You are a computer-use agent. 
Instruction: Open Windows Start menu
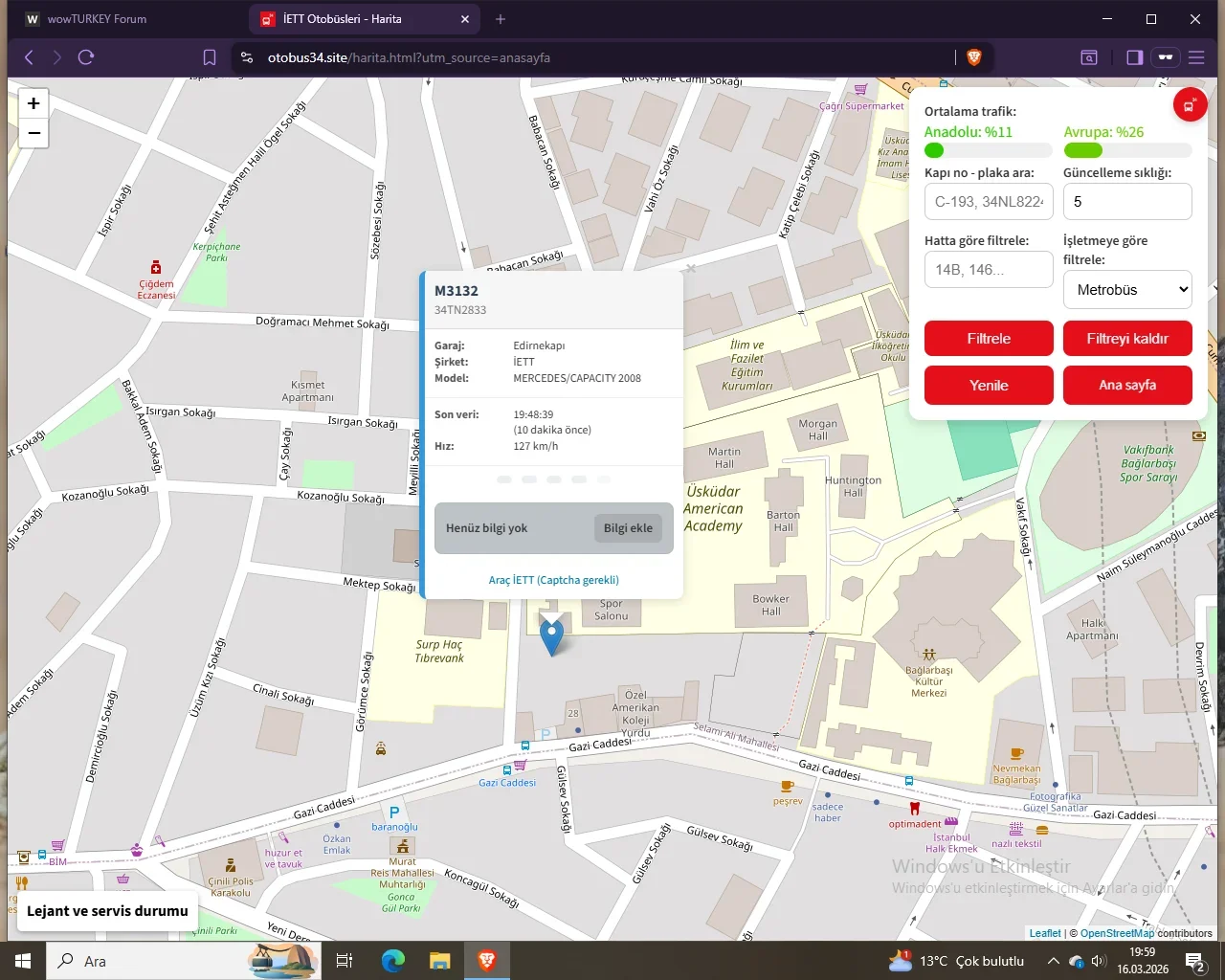pyautogui.click(x=23, y=961)
